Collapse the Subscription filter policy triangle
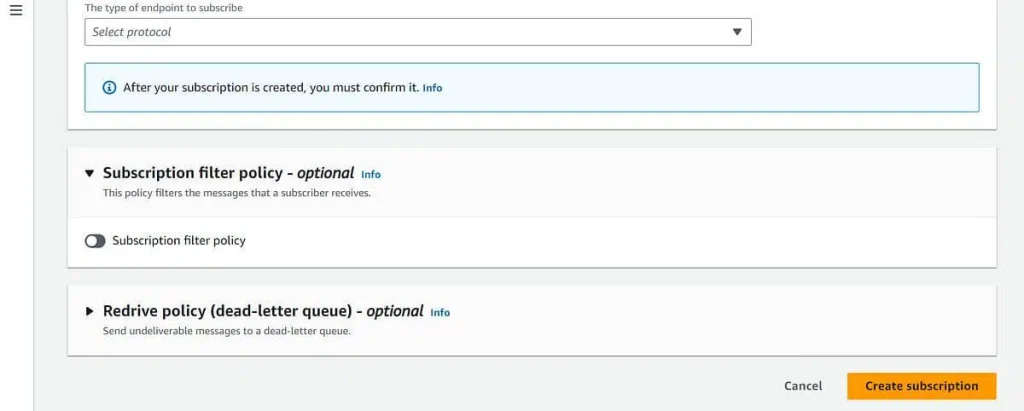1024x411 pixels. point(89,174)
